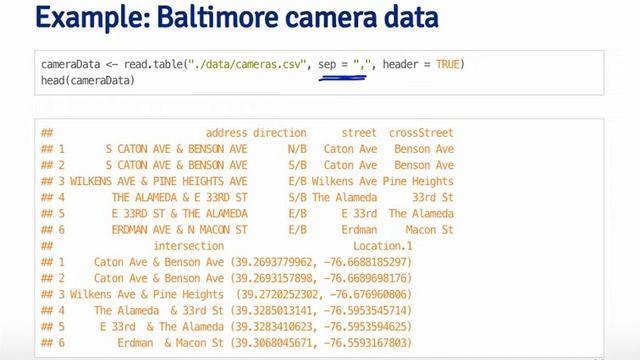Click the 'crossStreet' column header
Viewport: 640px width, 360px height.
(x=421, y=133)
